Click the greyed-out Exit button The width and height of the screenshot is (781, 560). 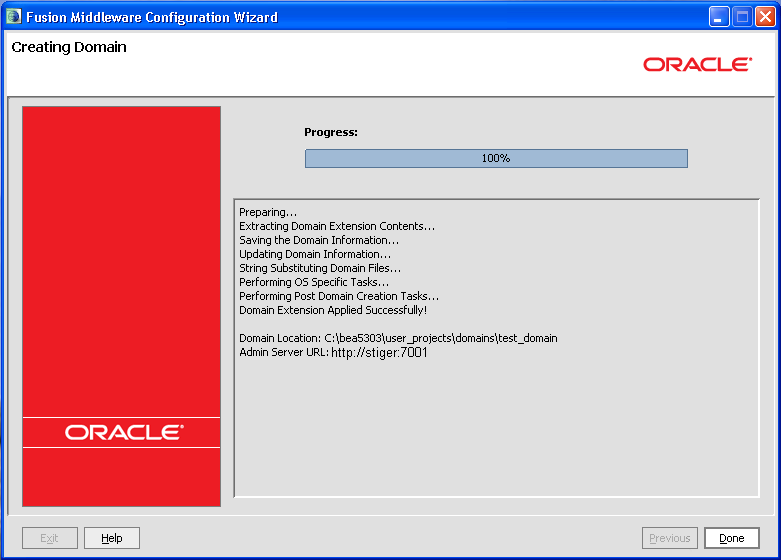click(50, 538)
